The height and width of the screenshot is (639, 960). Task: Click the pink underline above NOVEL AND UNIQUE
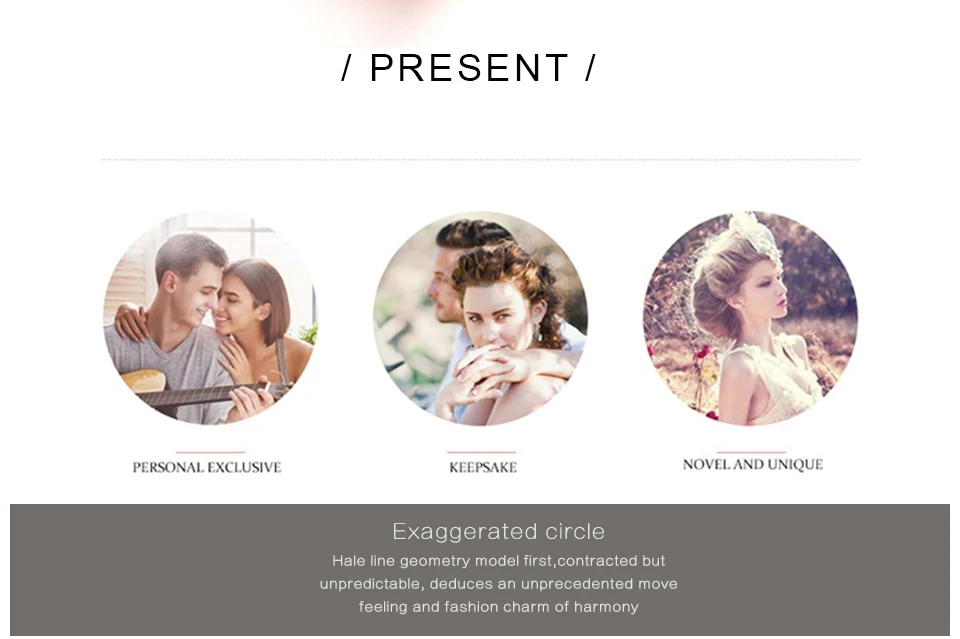751,452
